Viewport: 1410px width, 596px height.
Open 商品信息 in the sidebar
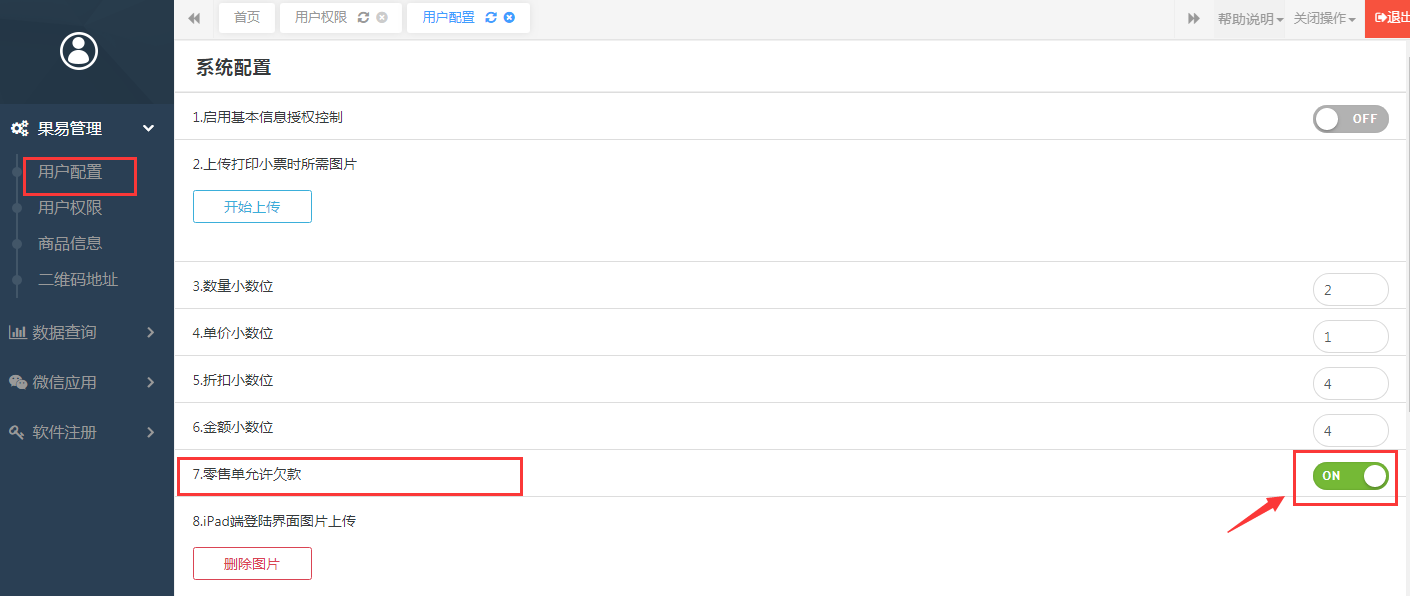point(70,243)
